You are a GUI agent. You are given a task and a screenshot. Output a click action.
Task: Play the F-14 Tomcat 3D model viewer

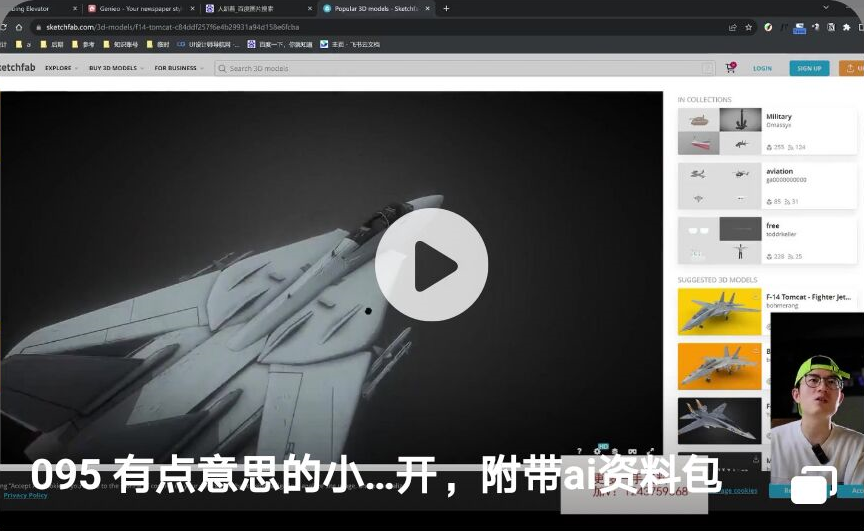tap(431, 265)
